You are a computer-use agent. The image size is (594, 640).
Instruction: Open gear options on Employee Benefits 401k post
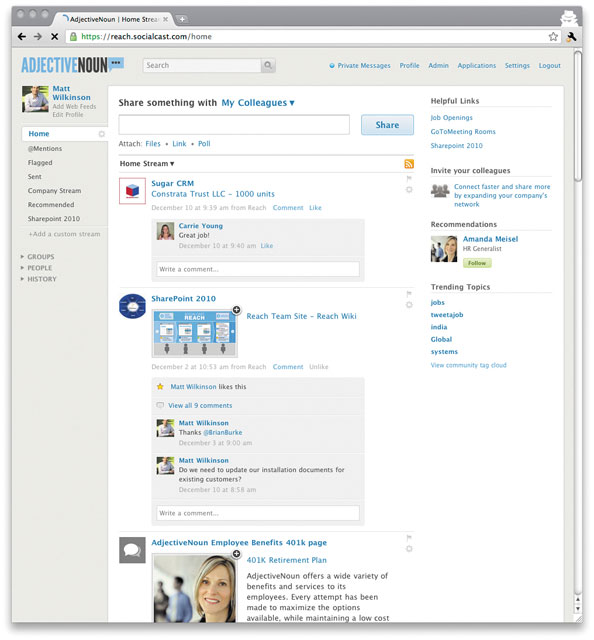409,549
